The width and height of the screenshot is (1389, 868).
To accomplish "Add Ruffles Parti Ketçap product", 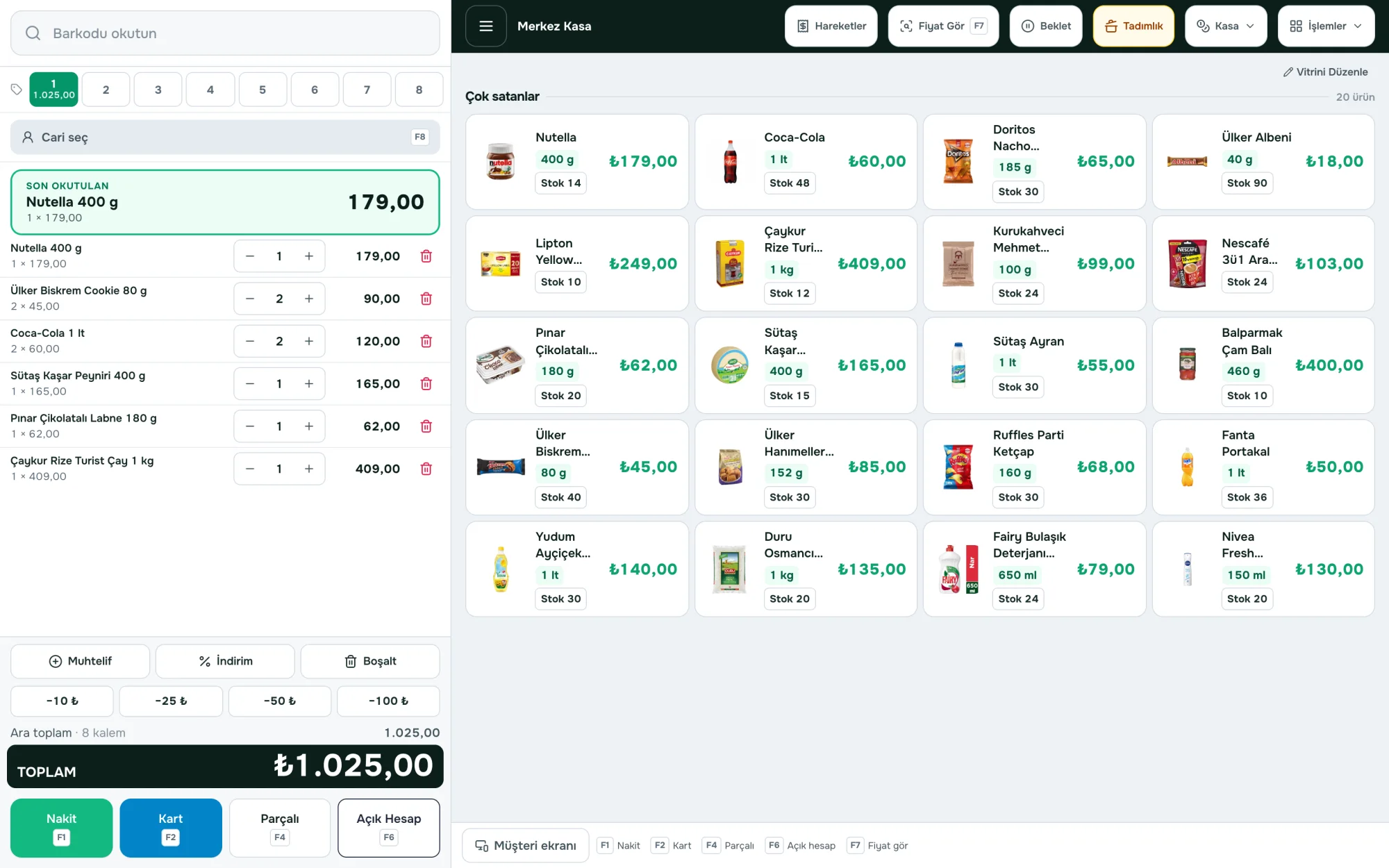I will pyautogui.click(x=1034, y=467).
